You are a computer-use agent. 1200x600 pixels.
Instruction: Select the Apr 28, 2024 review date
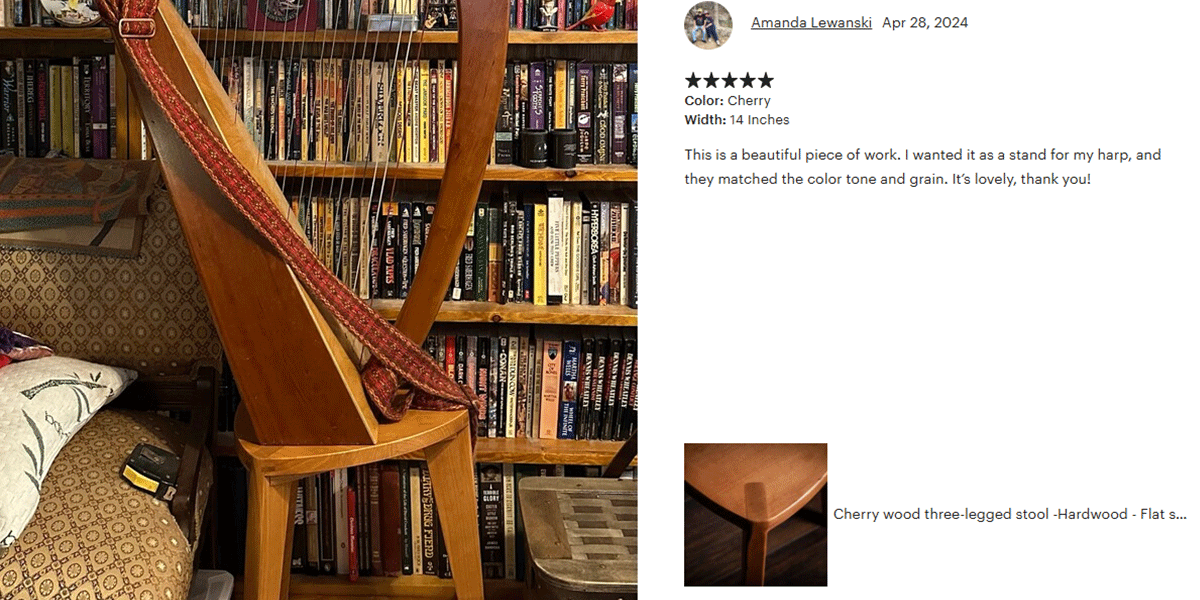click(x=925, y=23)
